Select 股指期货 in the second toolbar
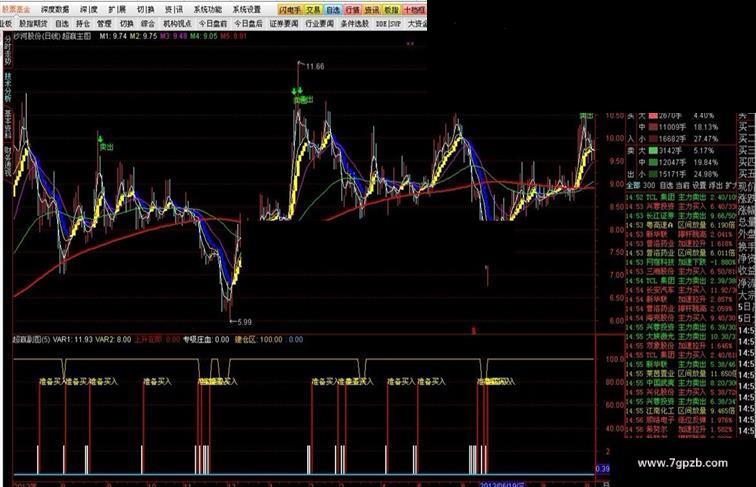Viewport: 756px width, 487px height. (x=33, y=23)
